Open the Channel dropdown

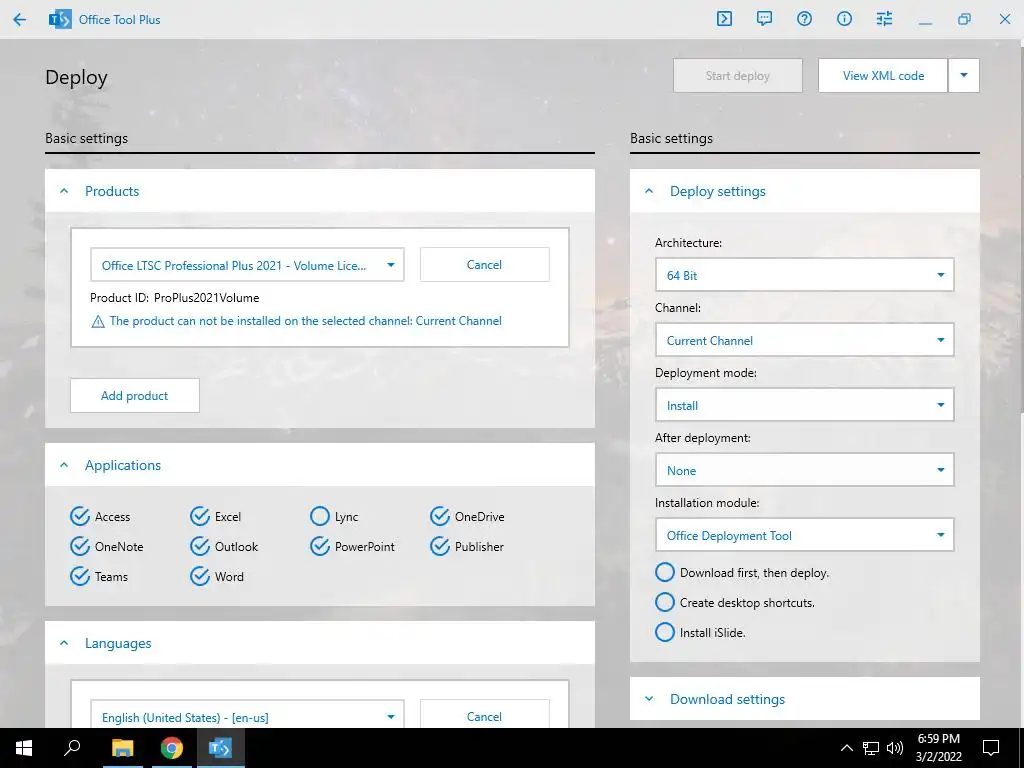point(805,340)
